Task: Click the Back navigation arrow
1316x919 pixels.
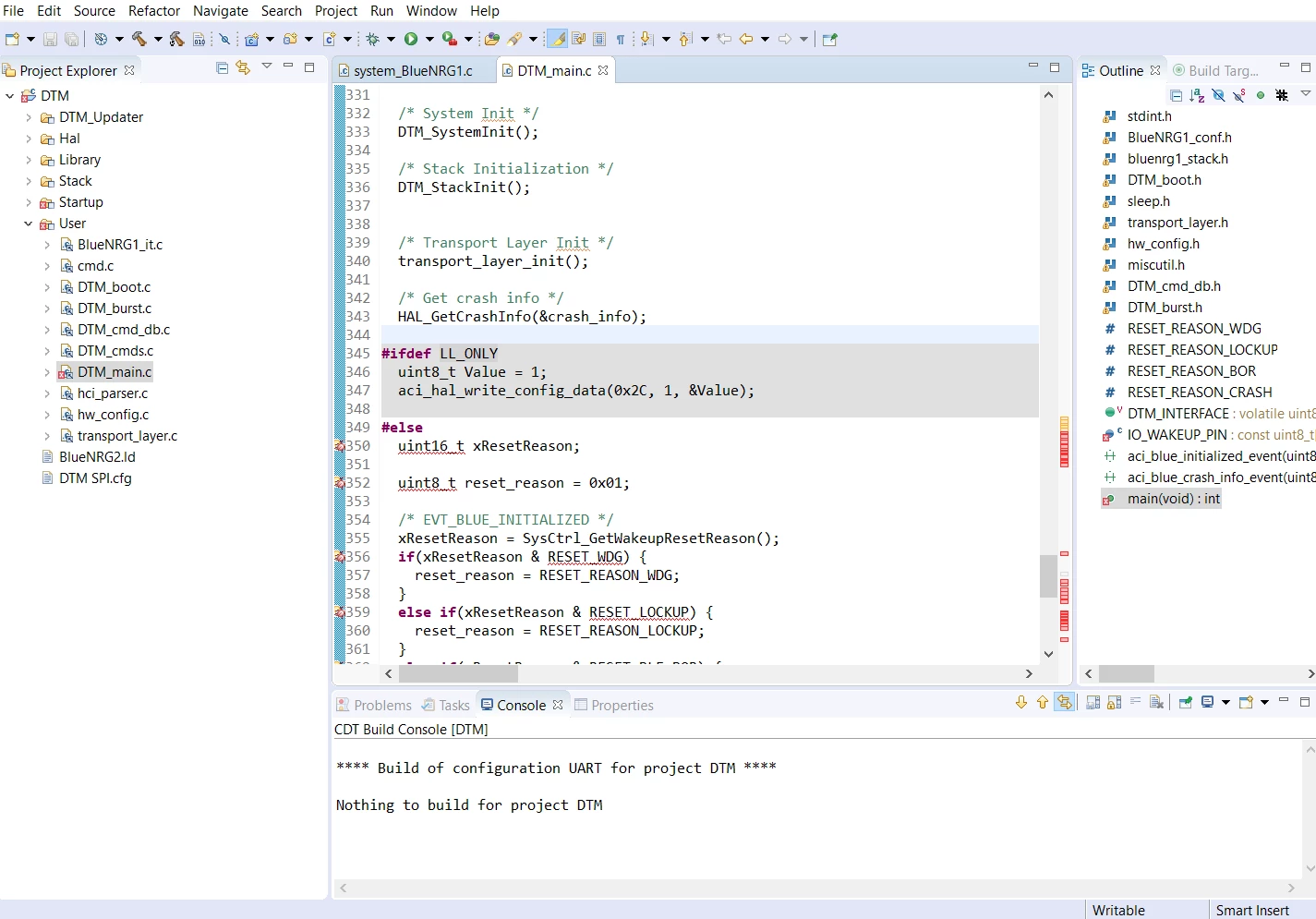Action: point(746,39)
